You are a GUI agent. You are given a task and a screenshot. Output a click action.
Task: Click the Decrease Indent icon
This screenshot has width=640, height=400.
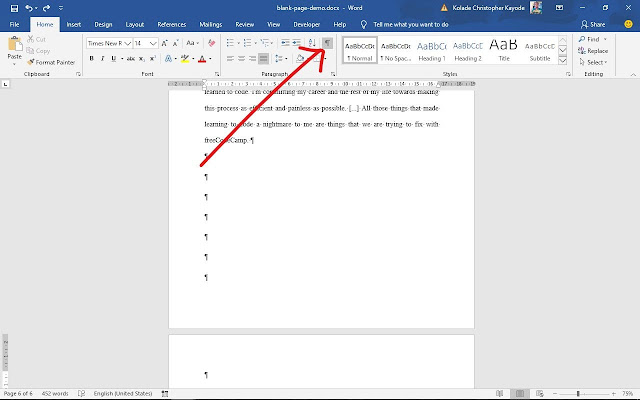285,43
